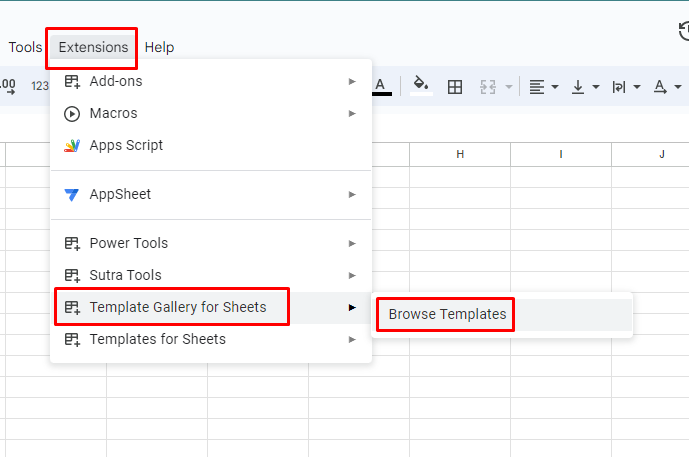Expand Macros submenu arrow
The image size is (689, 457).
click(352, 113)
